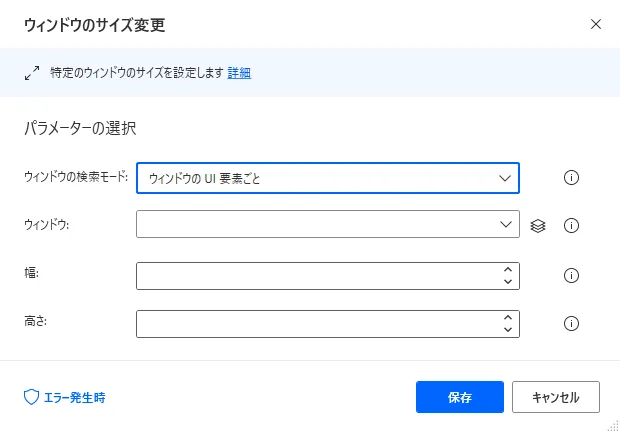Click the 保存 button
620x433 pixels.
(460, 397)
